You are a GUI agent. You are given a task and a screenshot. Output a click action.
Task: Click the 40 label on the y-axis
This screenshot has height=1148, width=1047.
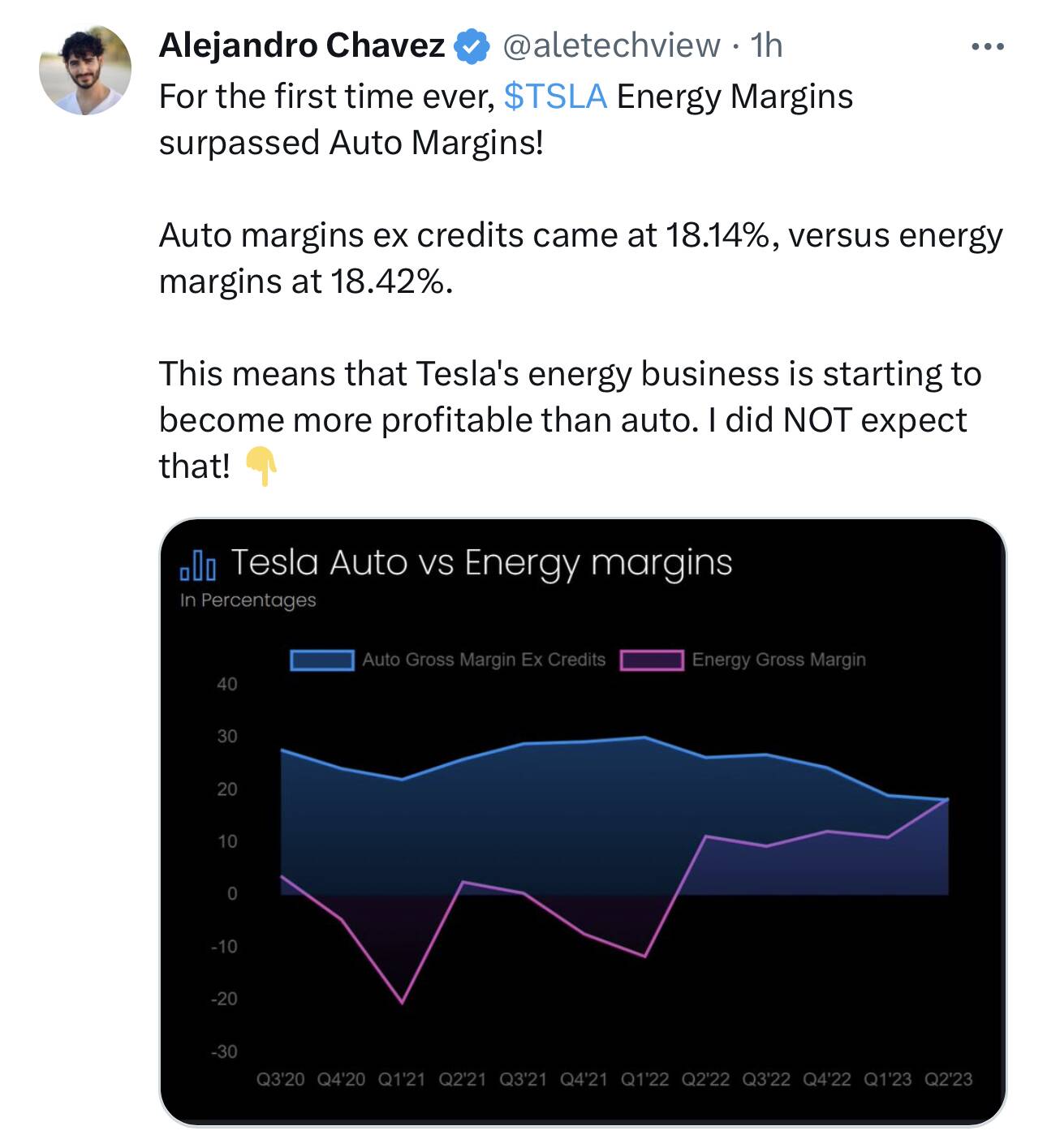point(227,684)
